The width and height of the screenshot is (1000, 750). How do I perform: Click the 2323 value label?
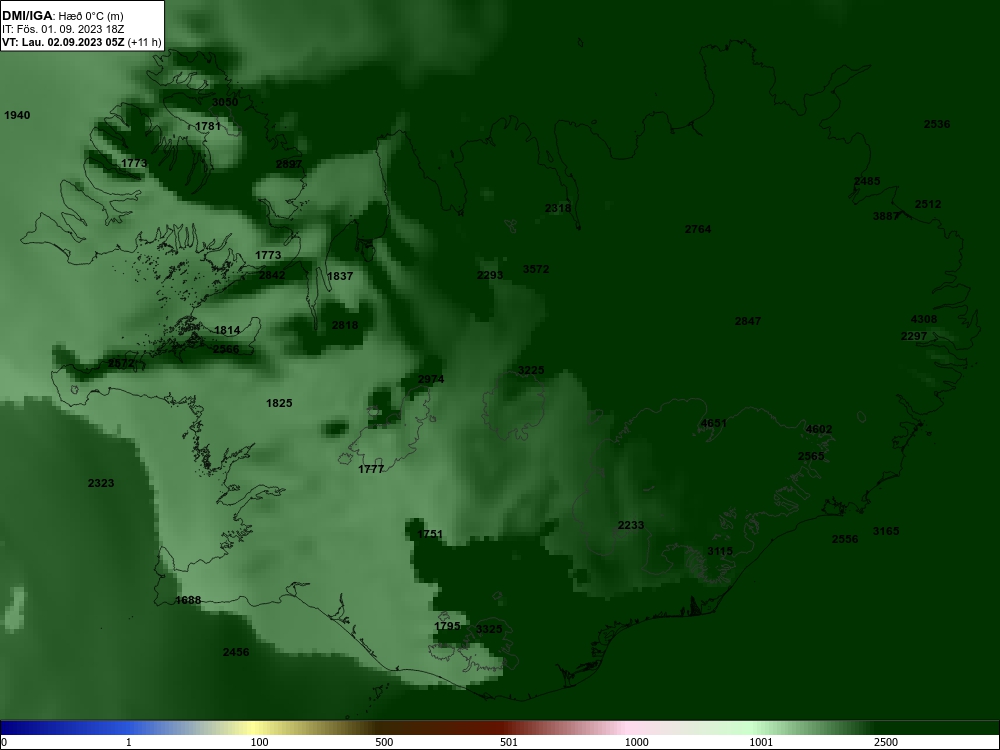pos(101,483)
